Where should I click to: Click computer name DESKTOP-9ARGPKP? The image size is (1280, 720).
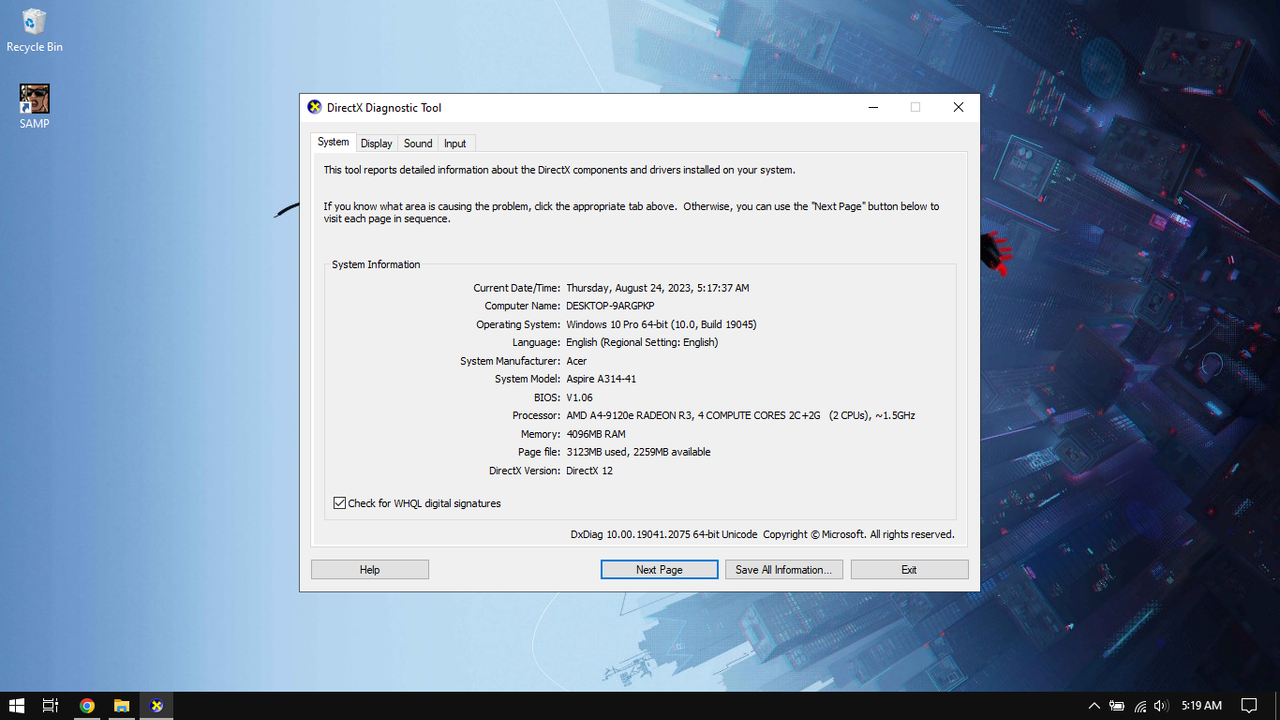610,306
